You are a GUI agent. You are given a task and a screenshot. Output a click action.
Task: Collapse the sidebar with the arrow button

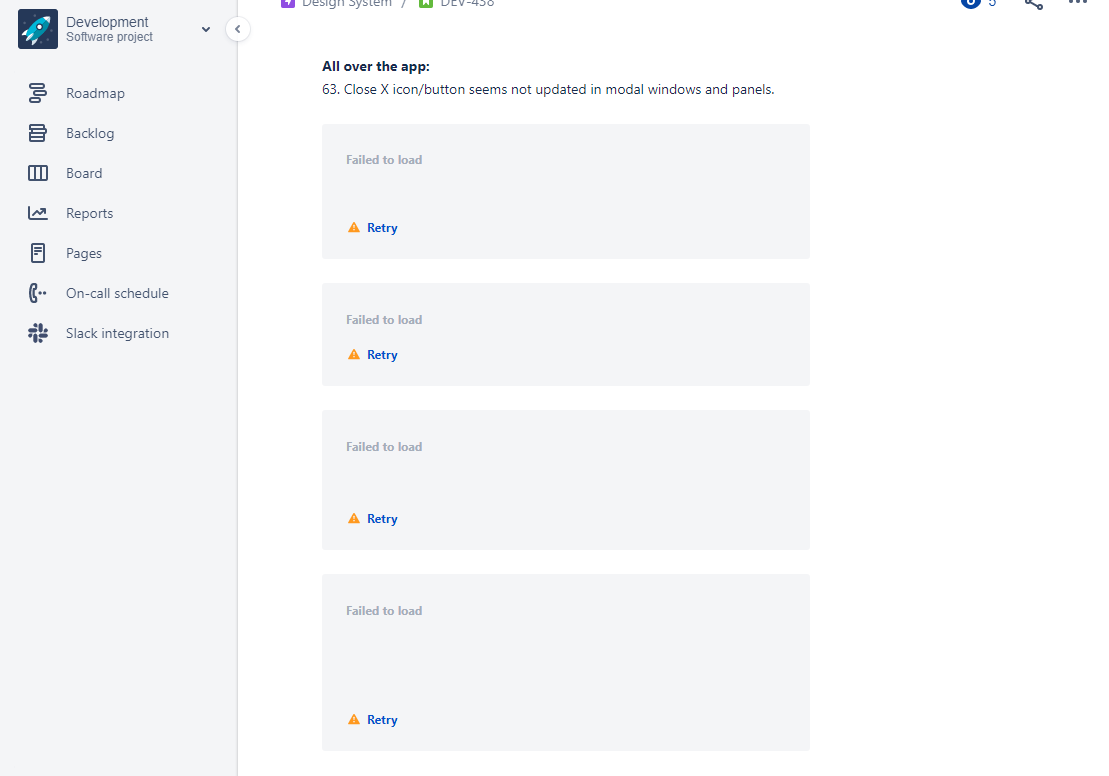[238, 29]
